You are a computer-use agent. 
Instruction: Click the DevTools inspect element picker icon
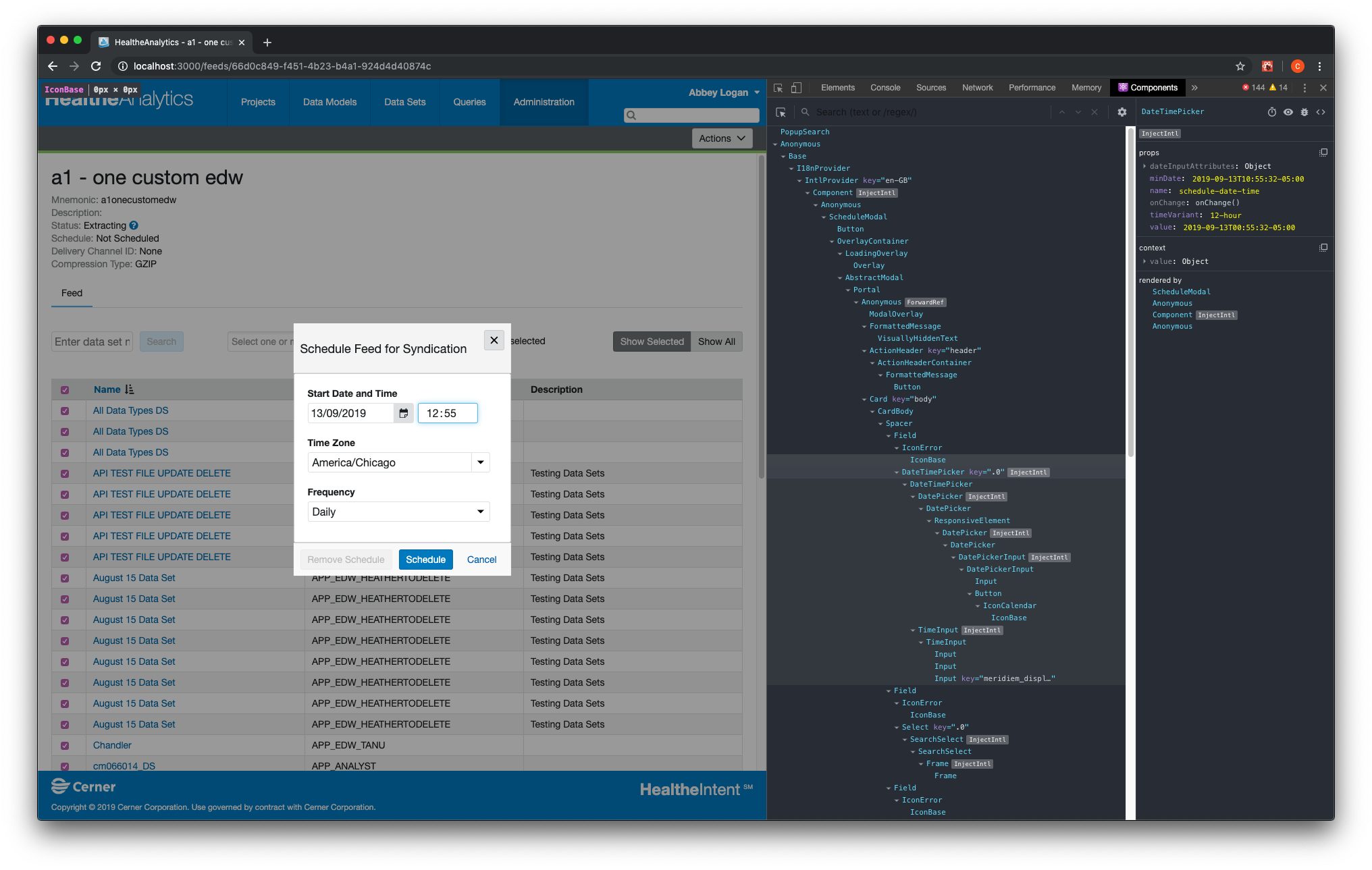coord(778,88)
